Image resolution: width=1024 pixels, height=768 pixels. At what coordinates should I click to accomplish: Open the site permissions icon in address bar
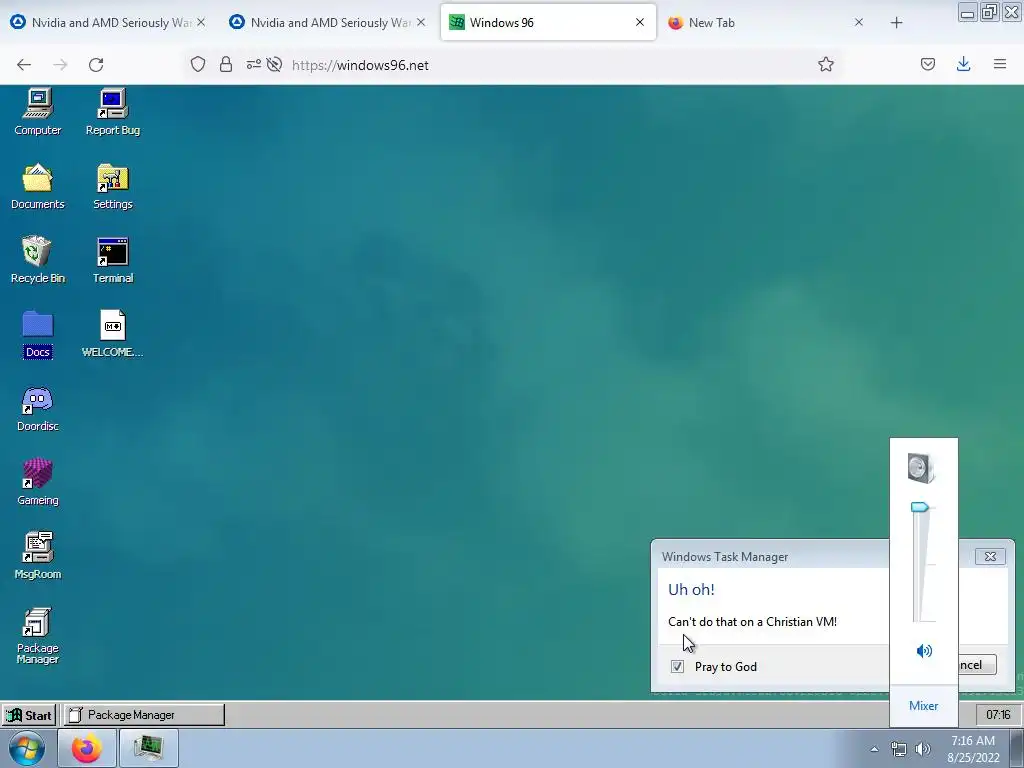[253, 64]
